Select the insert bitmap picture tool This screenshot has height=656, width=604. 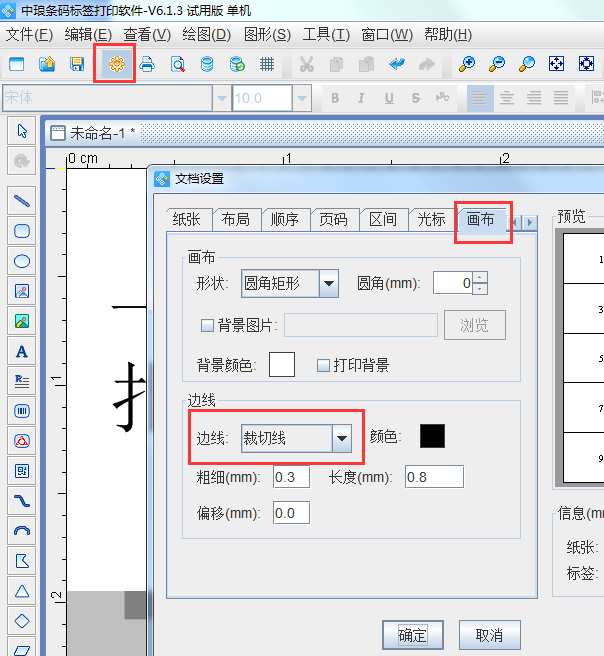tap(22, 321)
